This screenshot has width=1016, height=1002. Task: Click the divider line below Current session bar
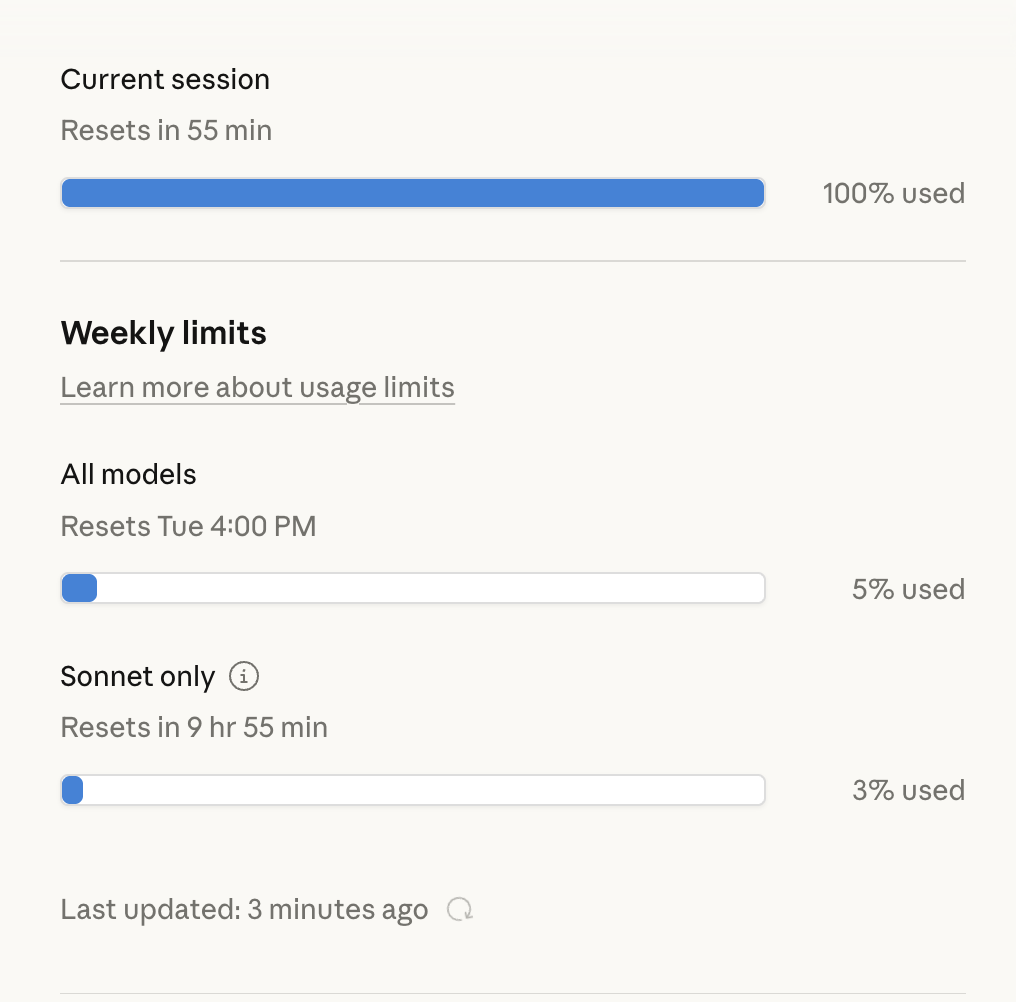pyautogui.click(x=512, y=261)
